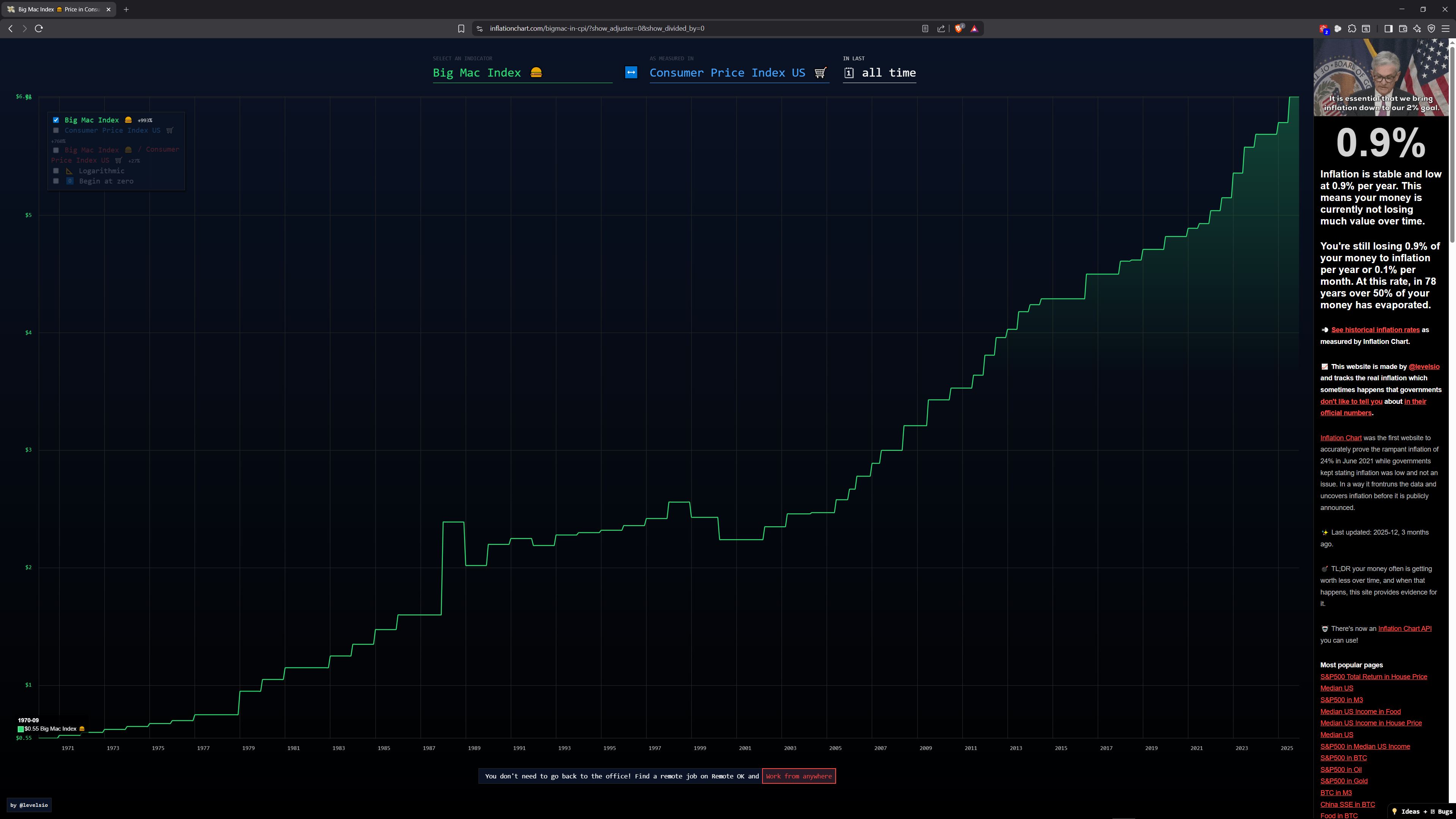The height and width of the screenshot is (819, 1456).
Task: Uncheck the Big Mac Index checkbox
Action: tap(56, 120)
